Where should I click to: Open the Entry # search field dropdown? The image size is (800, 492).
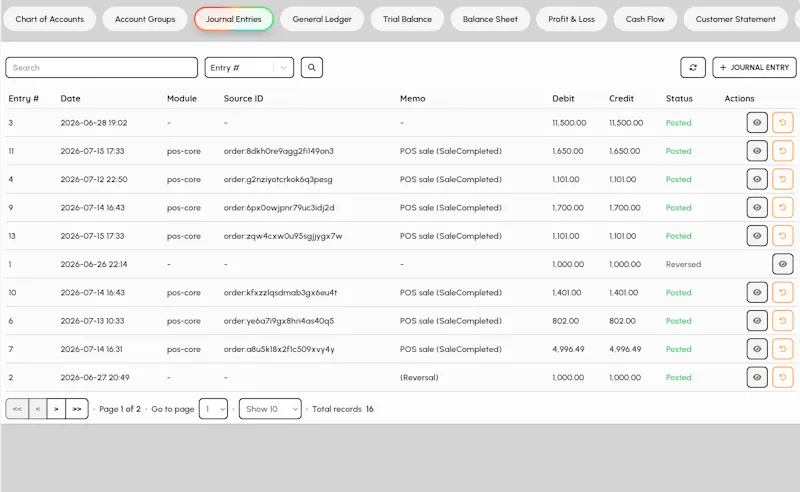249,67
